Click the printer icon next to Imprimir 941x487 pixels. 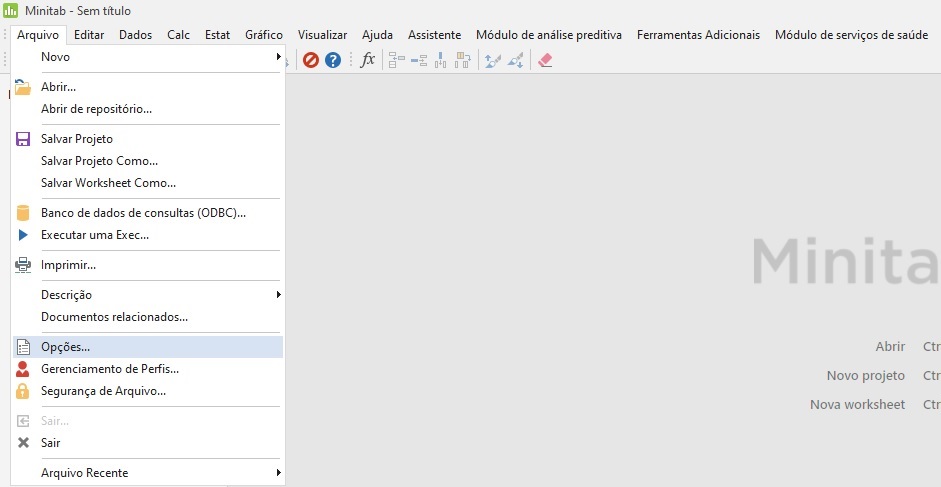[23, 265]
